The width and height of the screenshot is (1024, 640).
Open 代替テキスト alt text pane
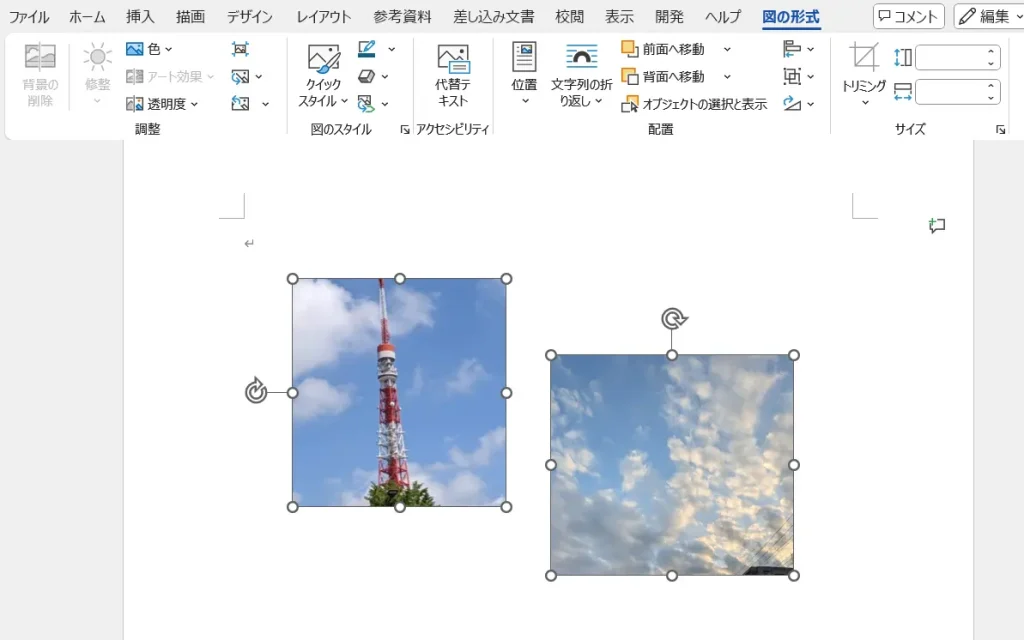click(x=453, y=76)
